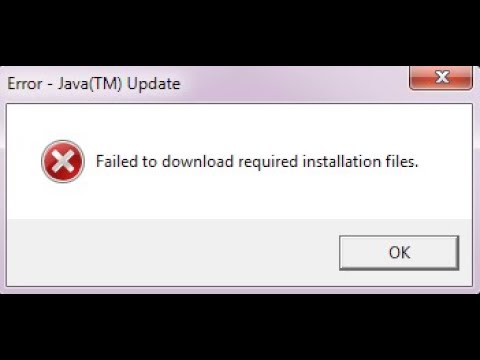This screenshot has height=360, width=480.
Task: Click the white X inside the red circle
Action: (x=63, y=162)
